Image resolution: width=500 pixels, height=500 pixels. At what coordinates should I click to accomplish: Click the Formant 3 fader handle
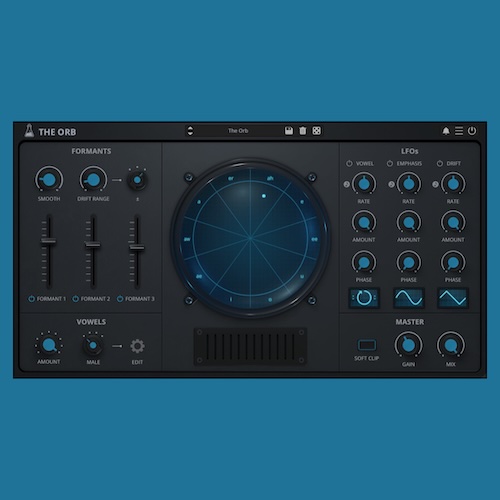[137, 247]
